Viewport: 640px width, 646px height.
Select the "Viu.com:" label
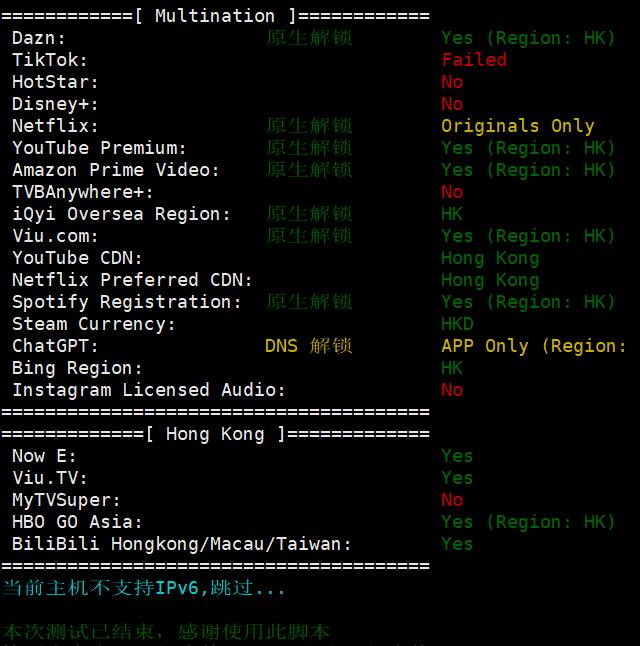pyautogui.click(x=55, y=236)
